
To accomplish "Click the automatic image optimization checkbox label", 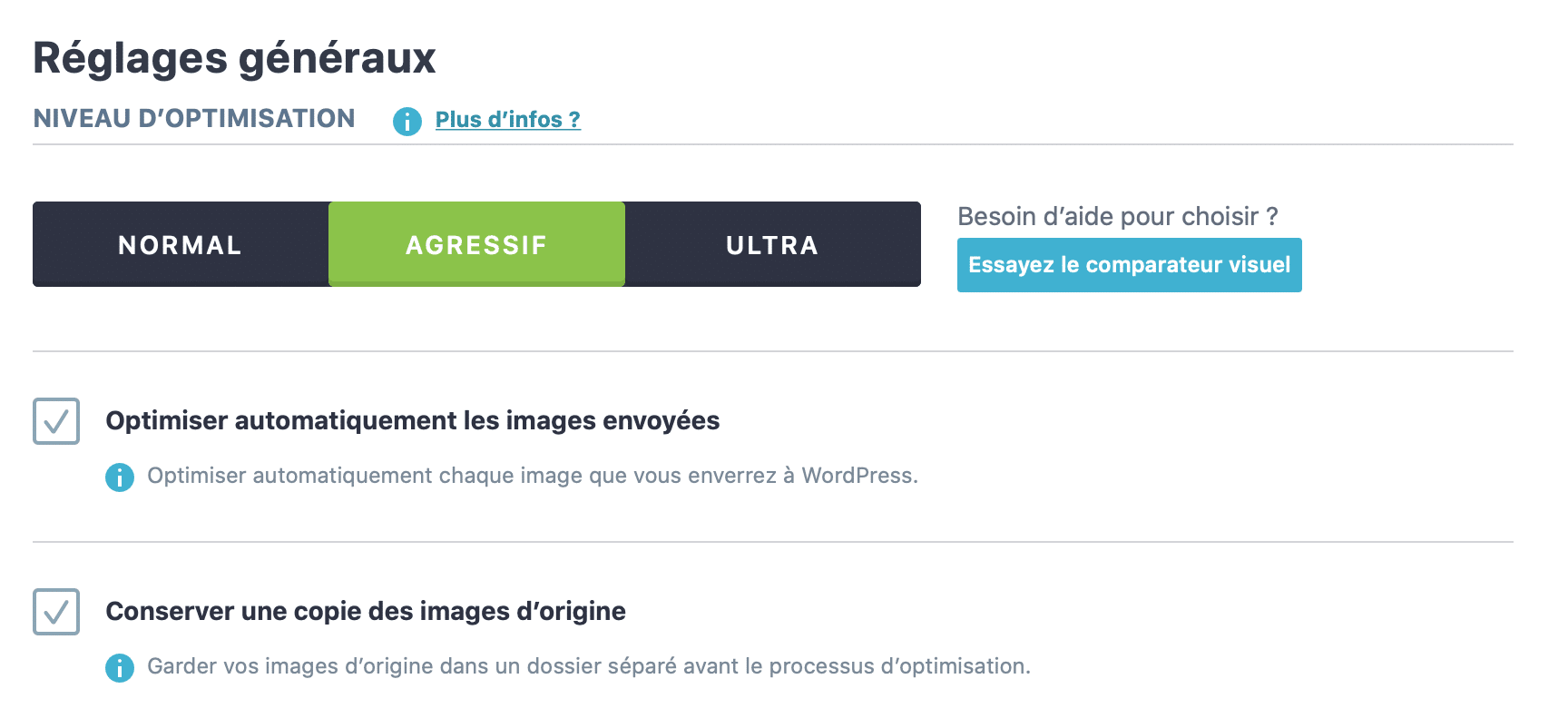I will pos(413,420).
